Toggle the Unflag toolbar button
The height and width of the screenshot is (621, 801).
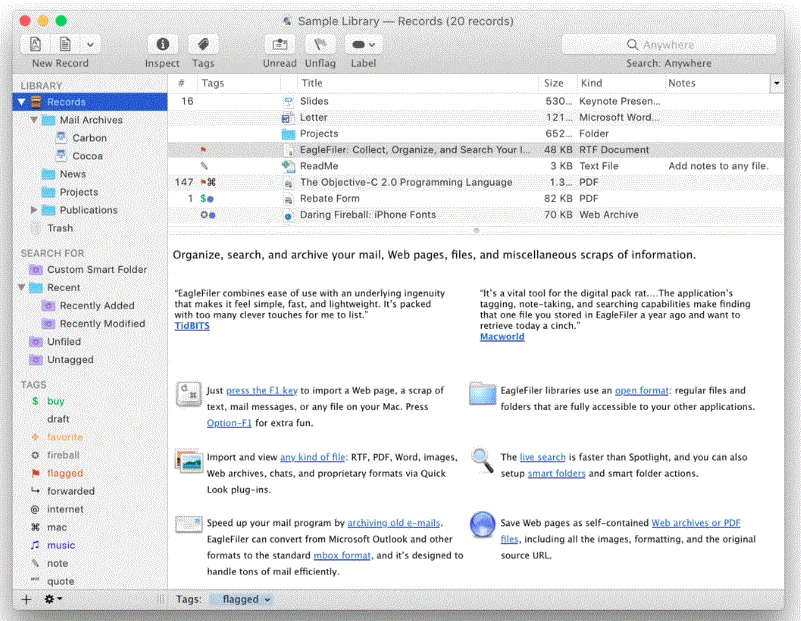coord(320,44)
